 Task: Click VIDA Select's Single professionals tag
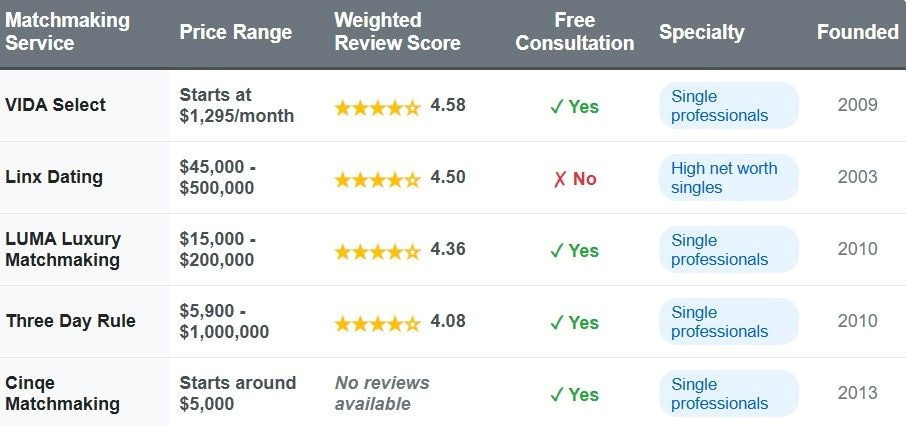click(727, 106)
